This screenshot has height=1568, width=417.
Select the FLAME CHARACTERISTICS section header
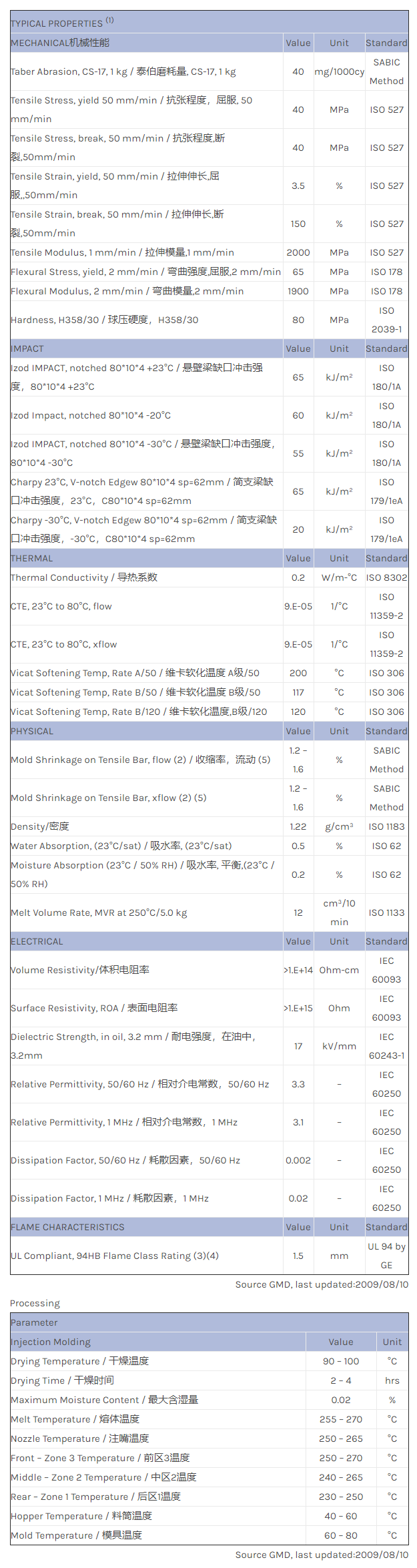click(x=67, y=1227)
